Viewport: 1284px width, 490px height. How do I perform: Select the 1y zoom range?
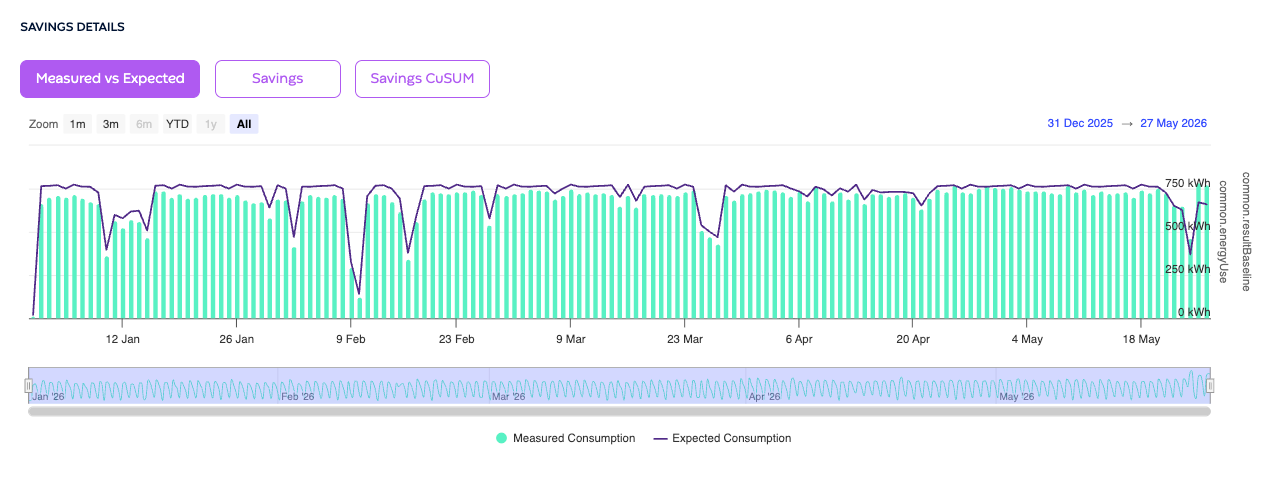click(x=210, y=124)
